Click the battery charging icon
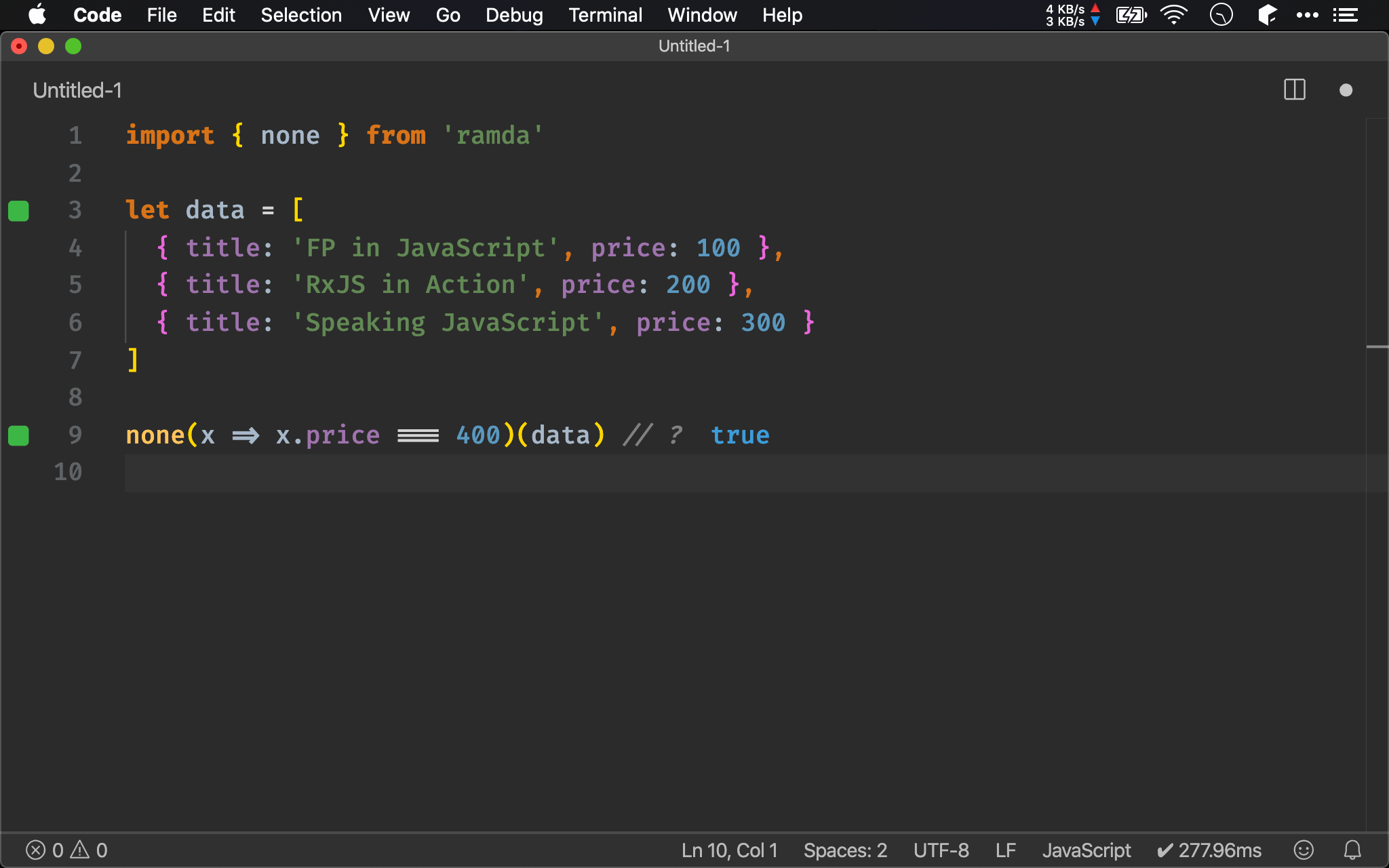 tap(1131, 15)
